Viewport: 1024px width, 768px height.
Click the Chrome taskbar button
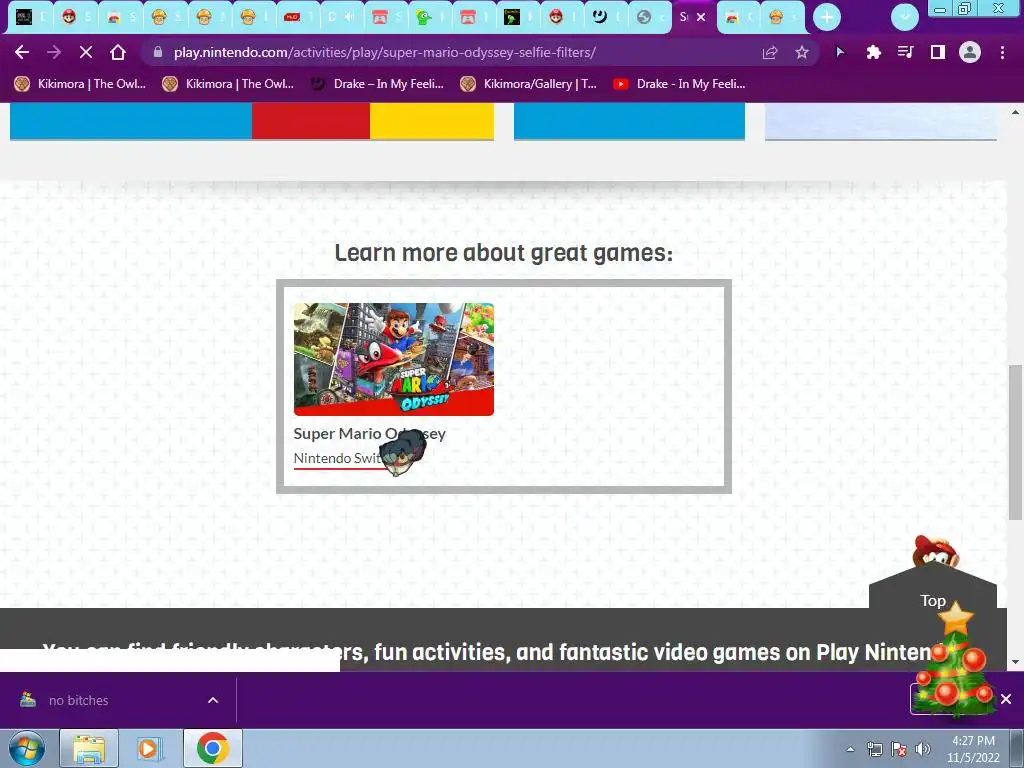(212, 748)
